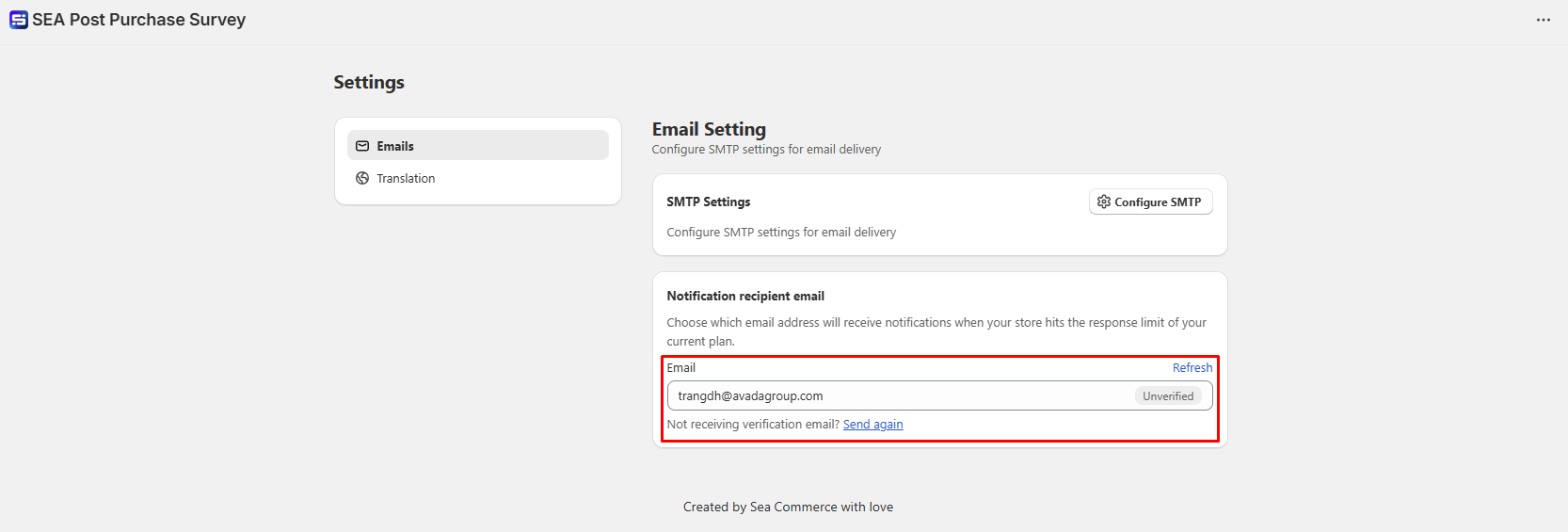
Task: Click the SEA Post Purchase Survey title text
Action: click(138, 20)
